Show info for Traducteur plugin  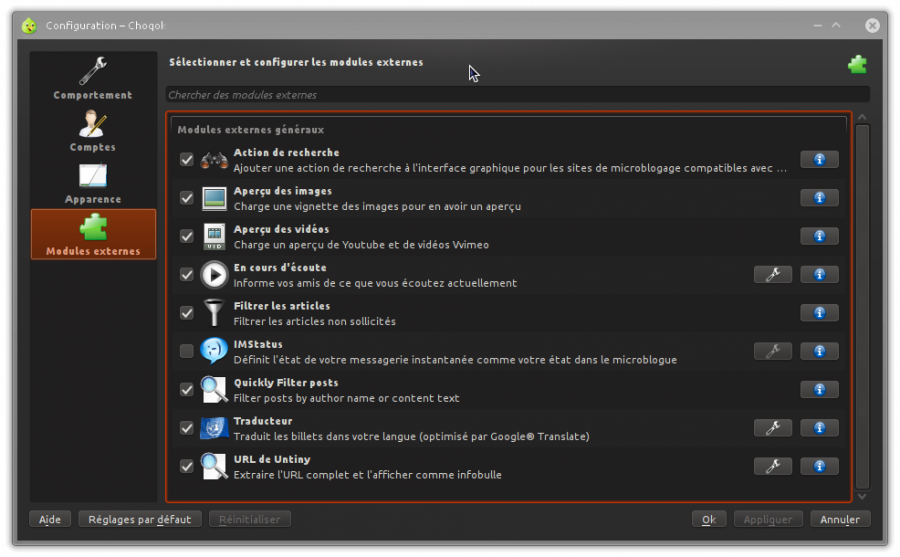click(x=820, y=428)
